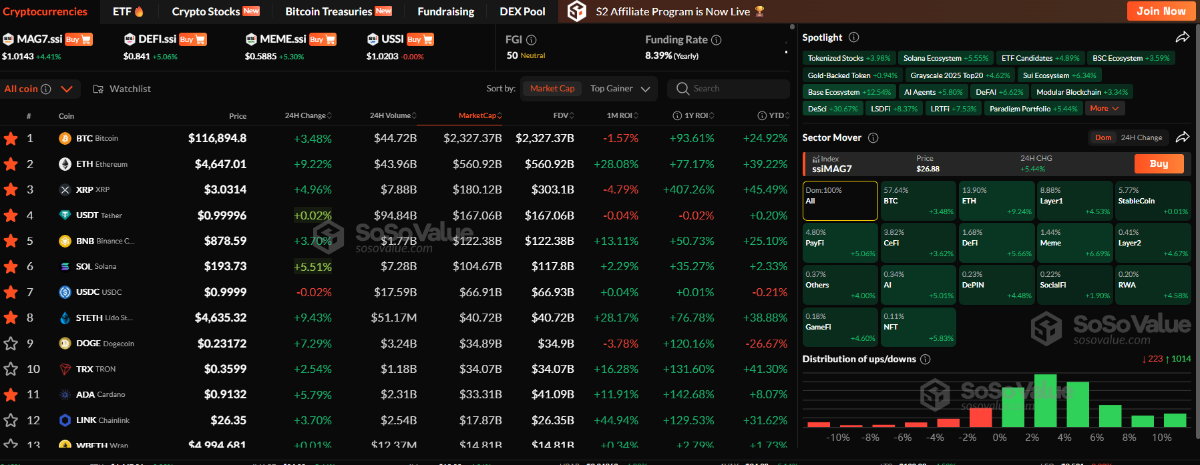
Task: Click the Cardano ADA logo
Action: [x=64, y=394]
